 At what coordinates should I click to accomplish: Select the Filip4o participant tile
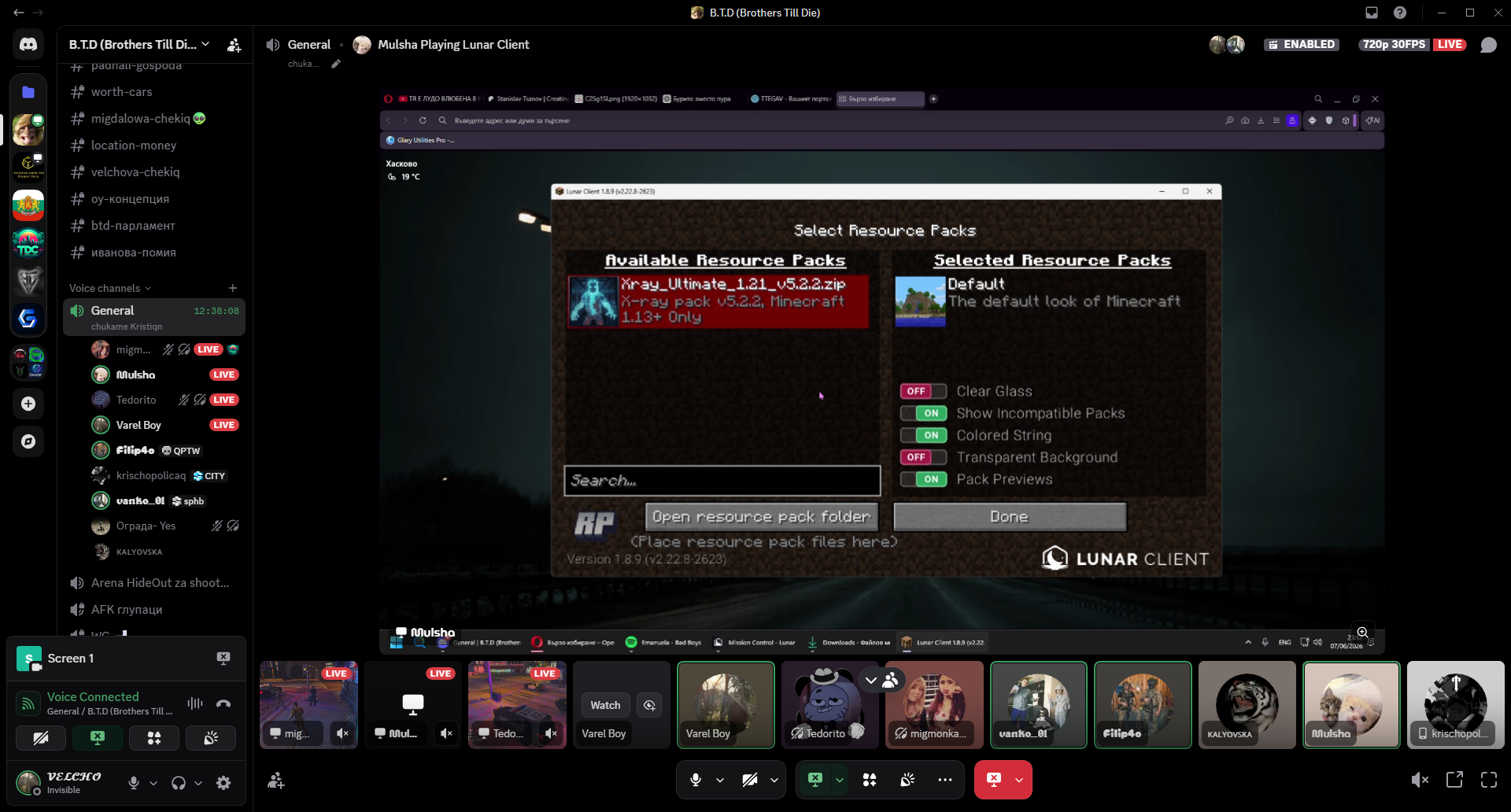1143,705
